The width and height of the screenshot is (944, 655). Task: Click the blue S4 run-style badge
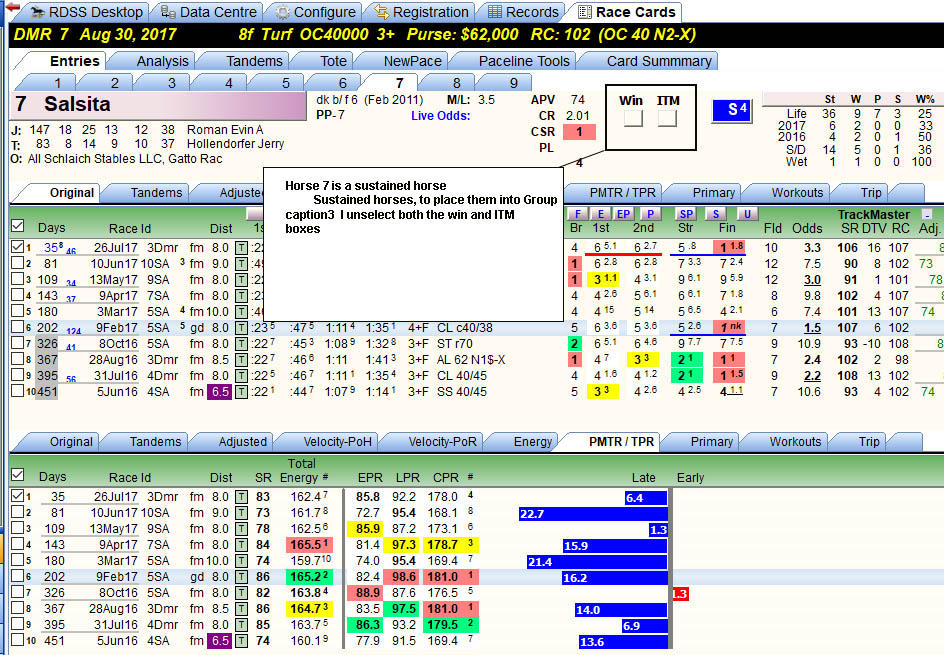(x=732, y=110)
